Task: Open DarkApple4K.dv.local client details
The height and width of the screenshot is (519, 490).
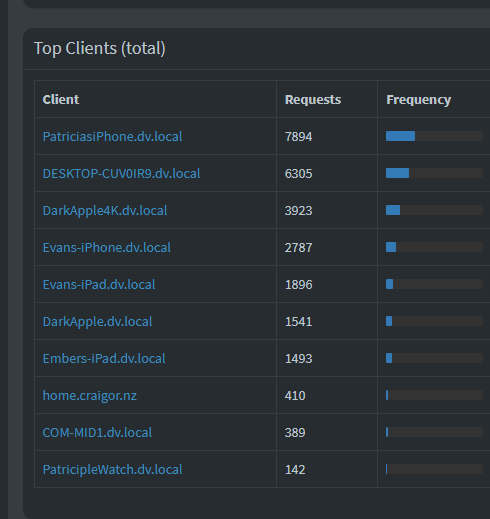Action: point(105,210)
